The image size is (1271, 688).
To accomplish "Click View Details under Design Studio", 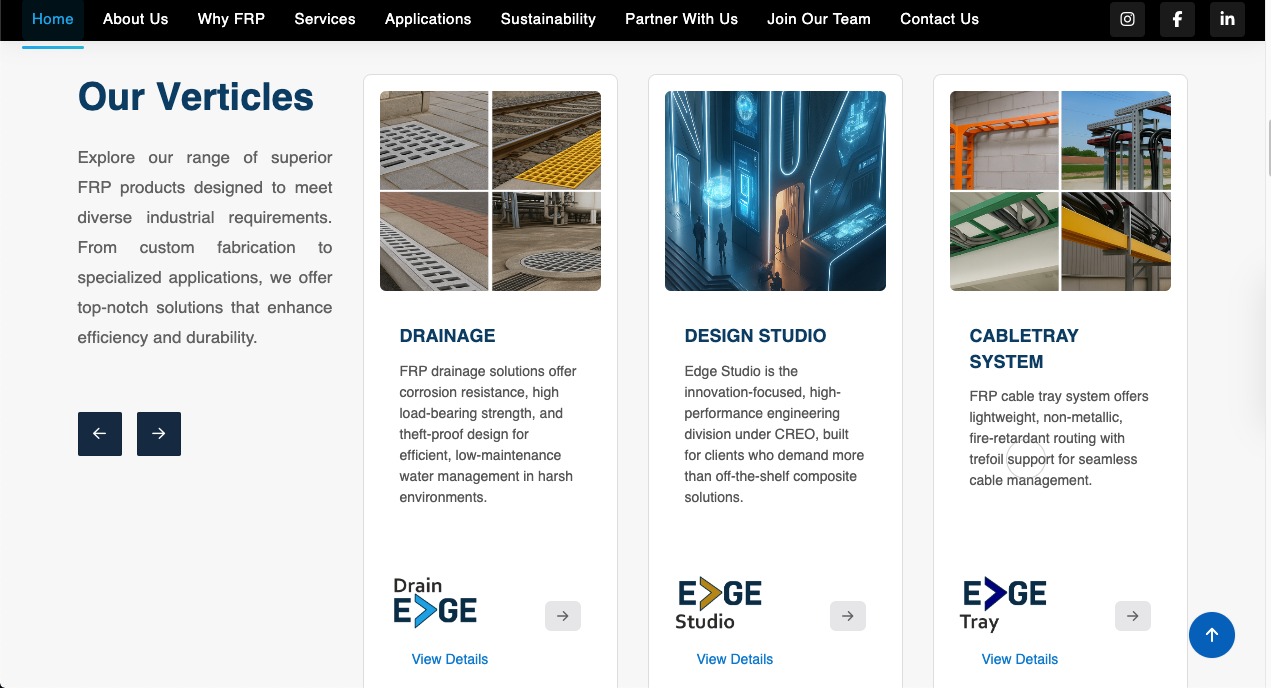I will click(x=735, y=659).
